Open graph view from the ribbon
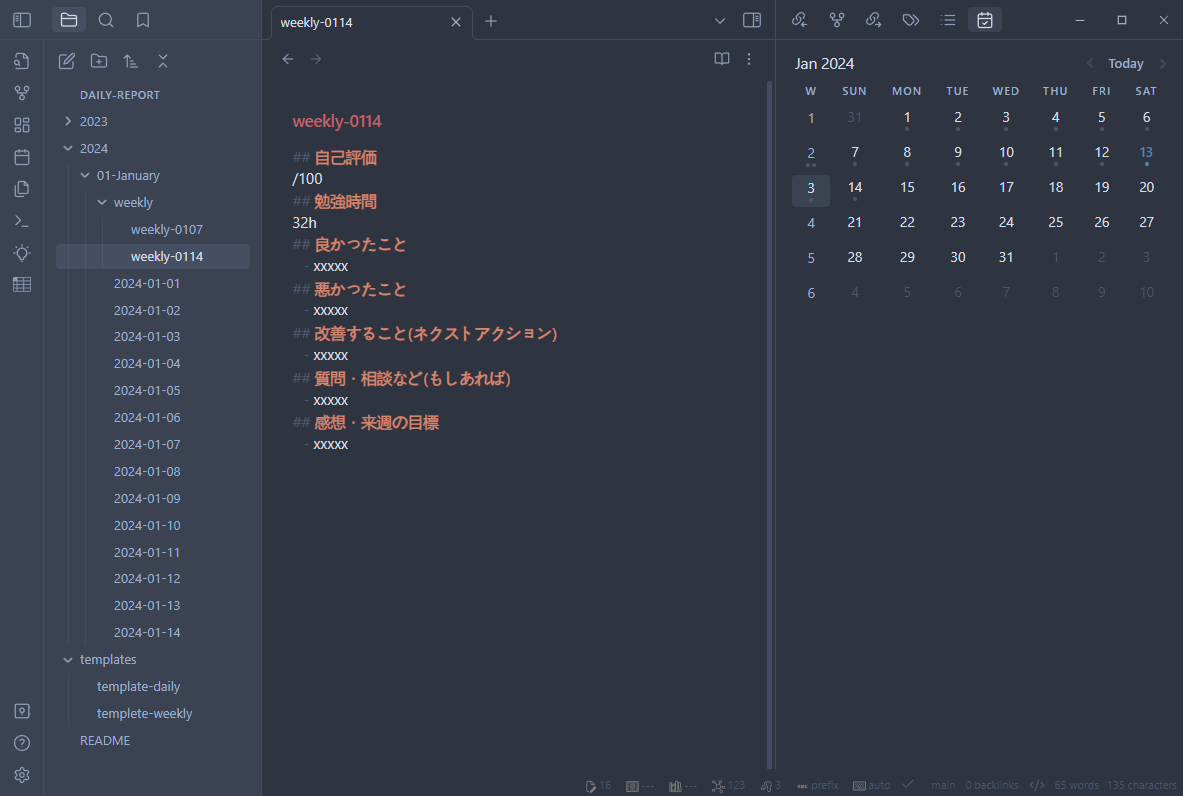This screenshot has width=1183, height=796. (x=22, y=93)
